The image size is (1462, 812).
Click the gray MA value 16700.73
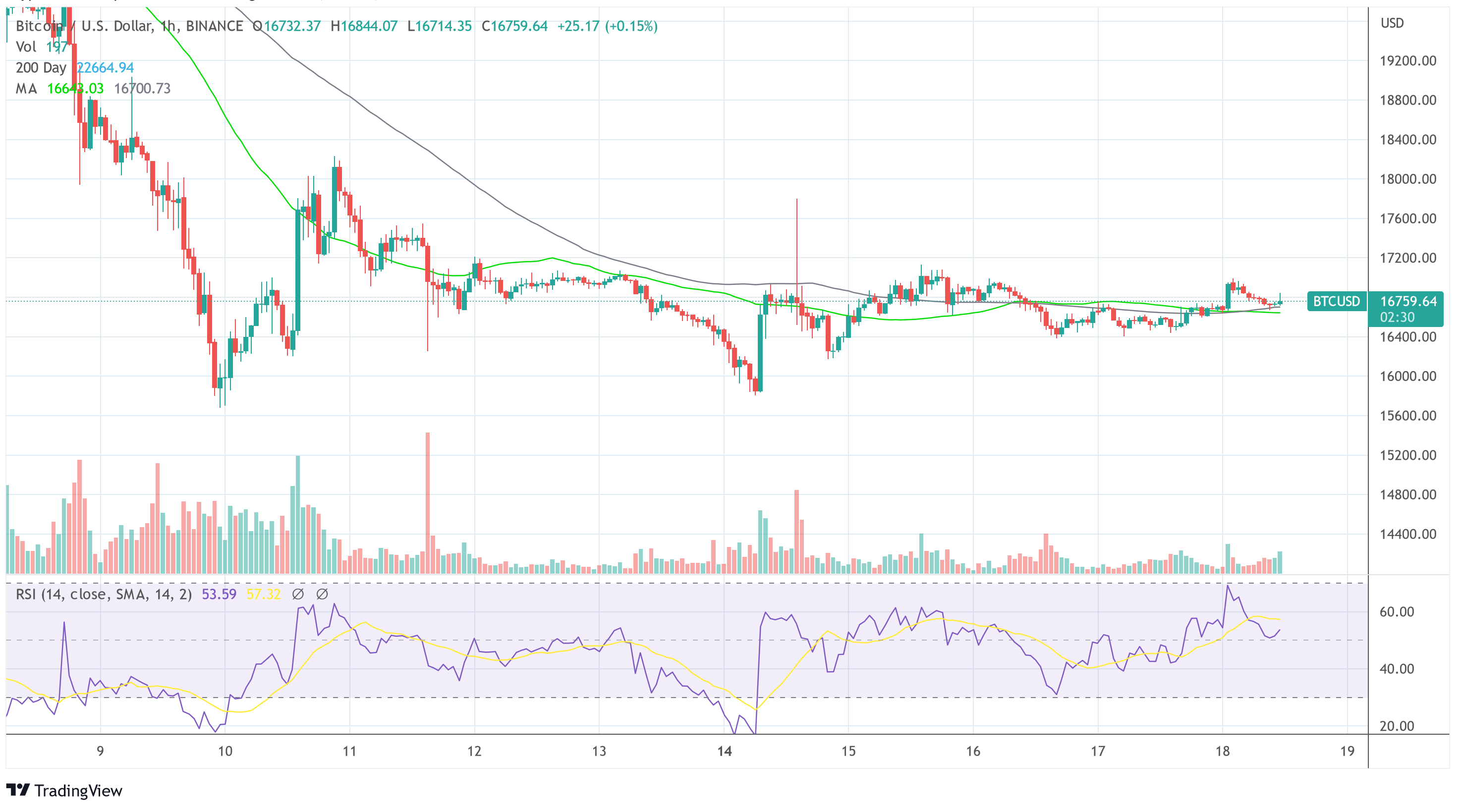[x=142, y=89]
